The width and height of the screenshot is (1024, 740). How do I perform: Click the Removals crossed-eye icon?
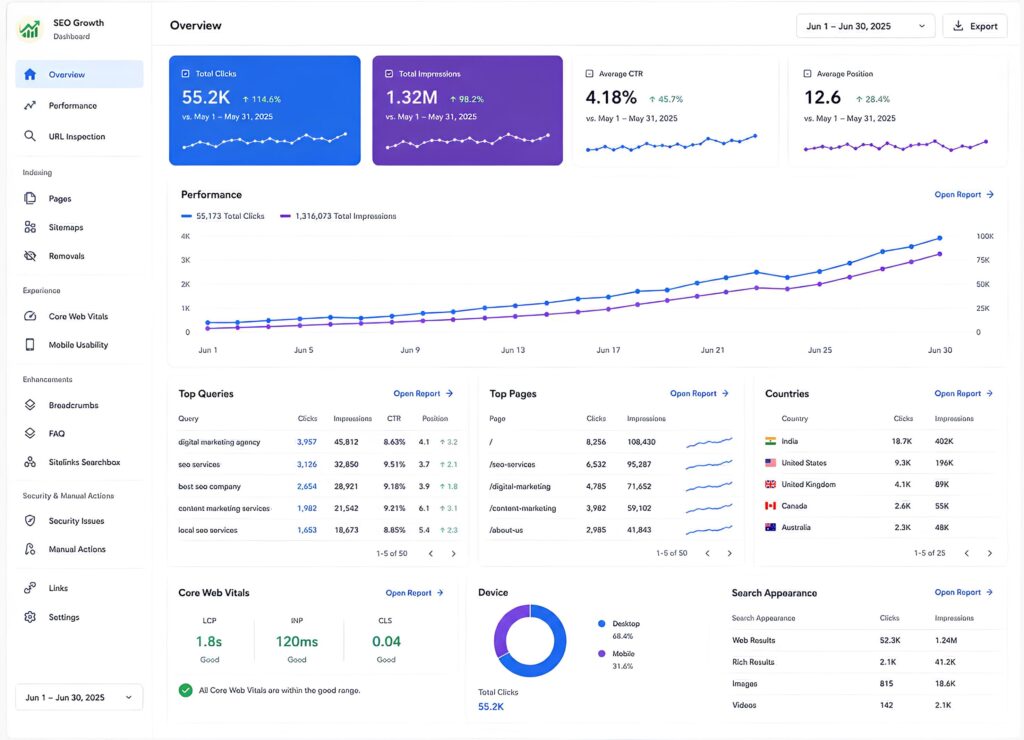pyautogui.click(x=30, y=256)
